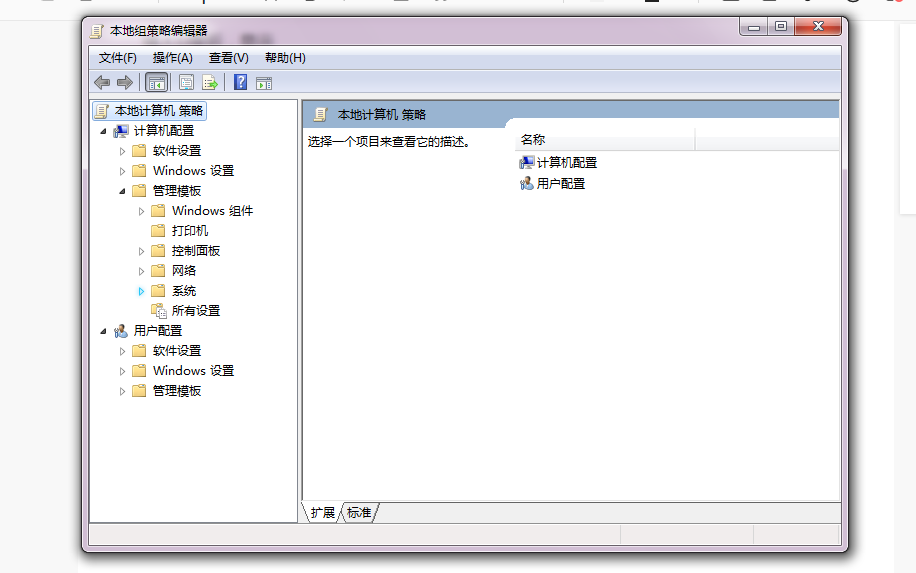Collapse the 用户配置 tree node
The image size is (916, 573).
click(103, 331)
